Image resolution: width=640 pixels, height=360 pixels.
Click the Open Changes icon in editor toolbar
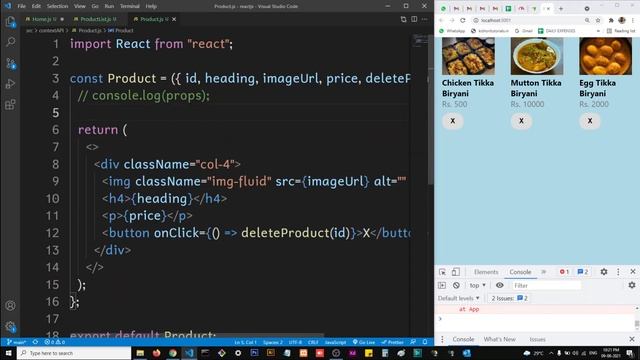tap(403, 19)
